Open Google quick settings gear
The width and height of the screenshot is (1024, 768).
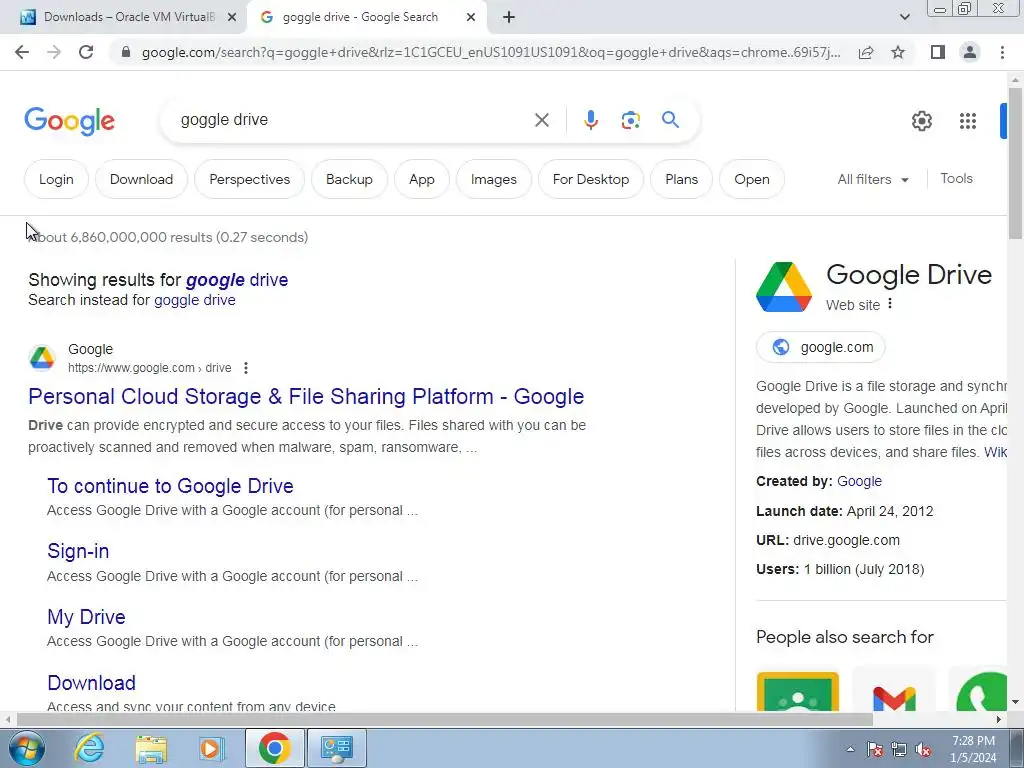921,121
